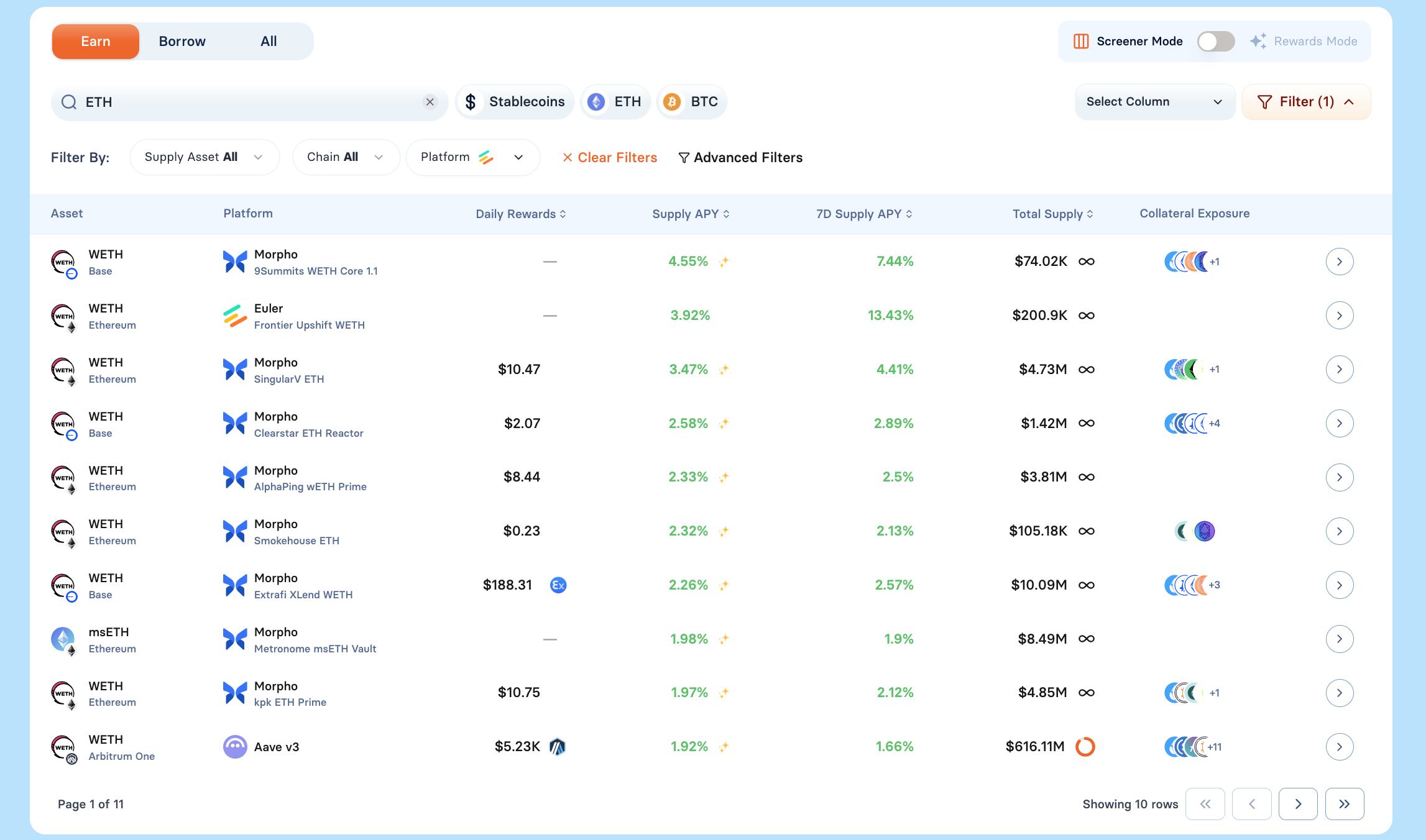Click the Extrafi reward icon next to $188.31
The height and width of the screenshot is (840, 1426).
tap(558, 585)
